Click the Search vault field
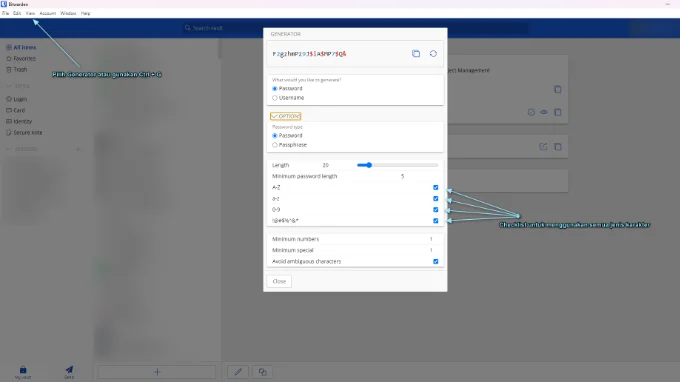This screenshot has height=382, width=680. click(356, 28)
